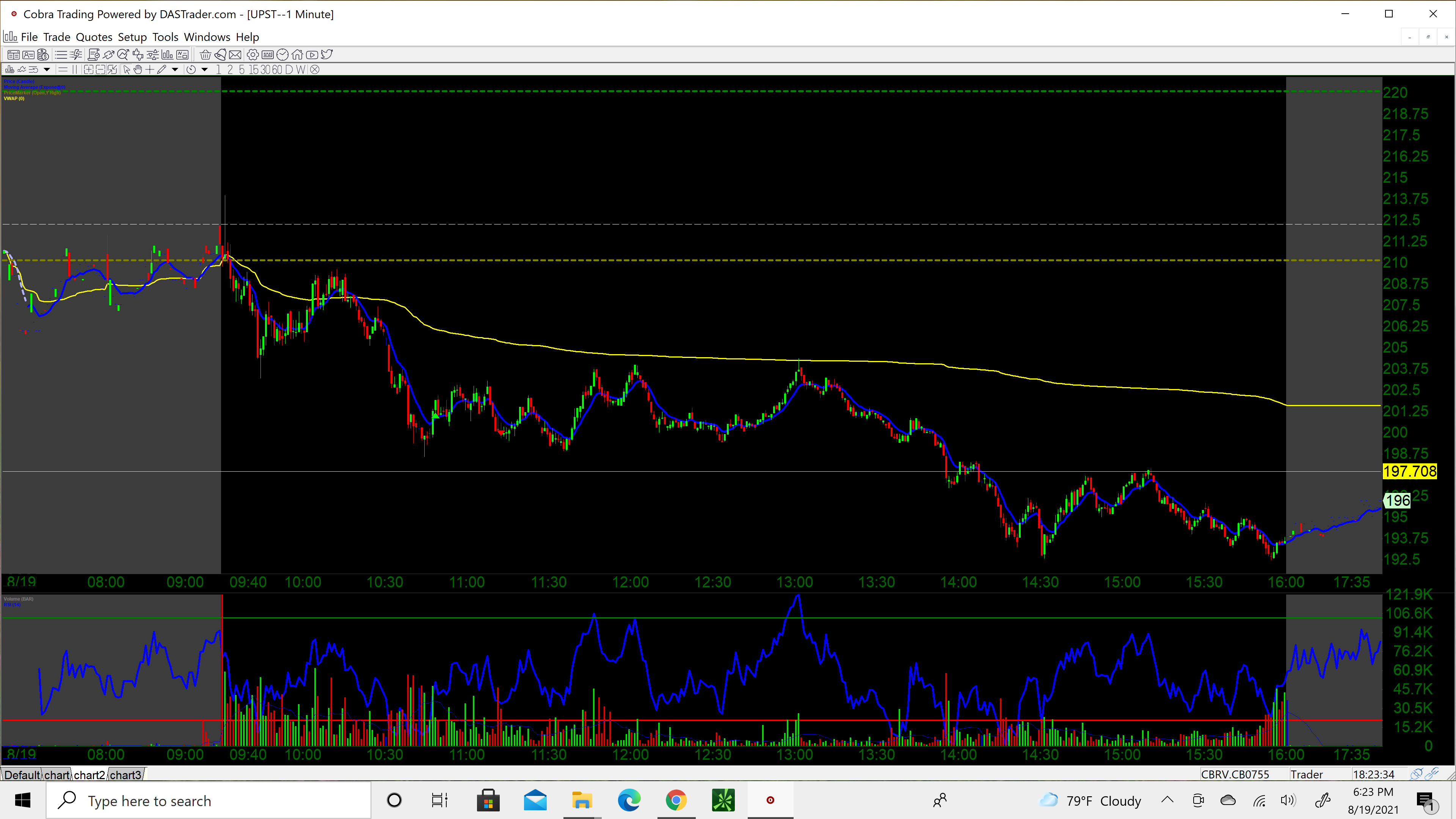Open the account coins icon
This screenshot has width=1456, height=819.
pyautogui.click(x=43, y=55)
